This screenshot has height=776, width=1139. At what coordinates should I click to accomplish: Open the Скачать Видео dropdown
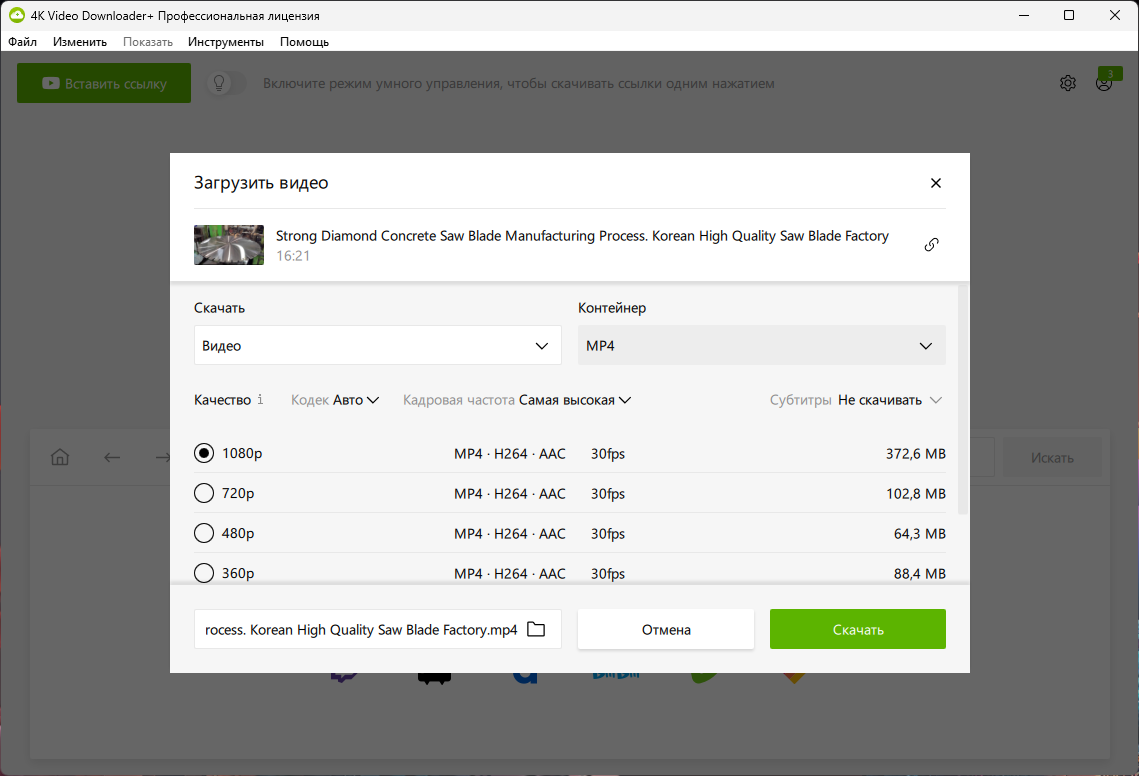pos(378,345)
